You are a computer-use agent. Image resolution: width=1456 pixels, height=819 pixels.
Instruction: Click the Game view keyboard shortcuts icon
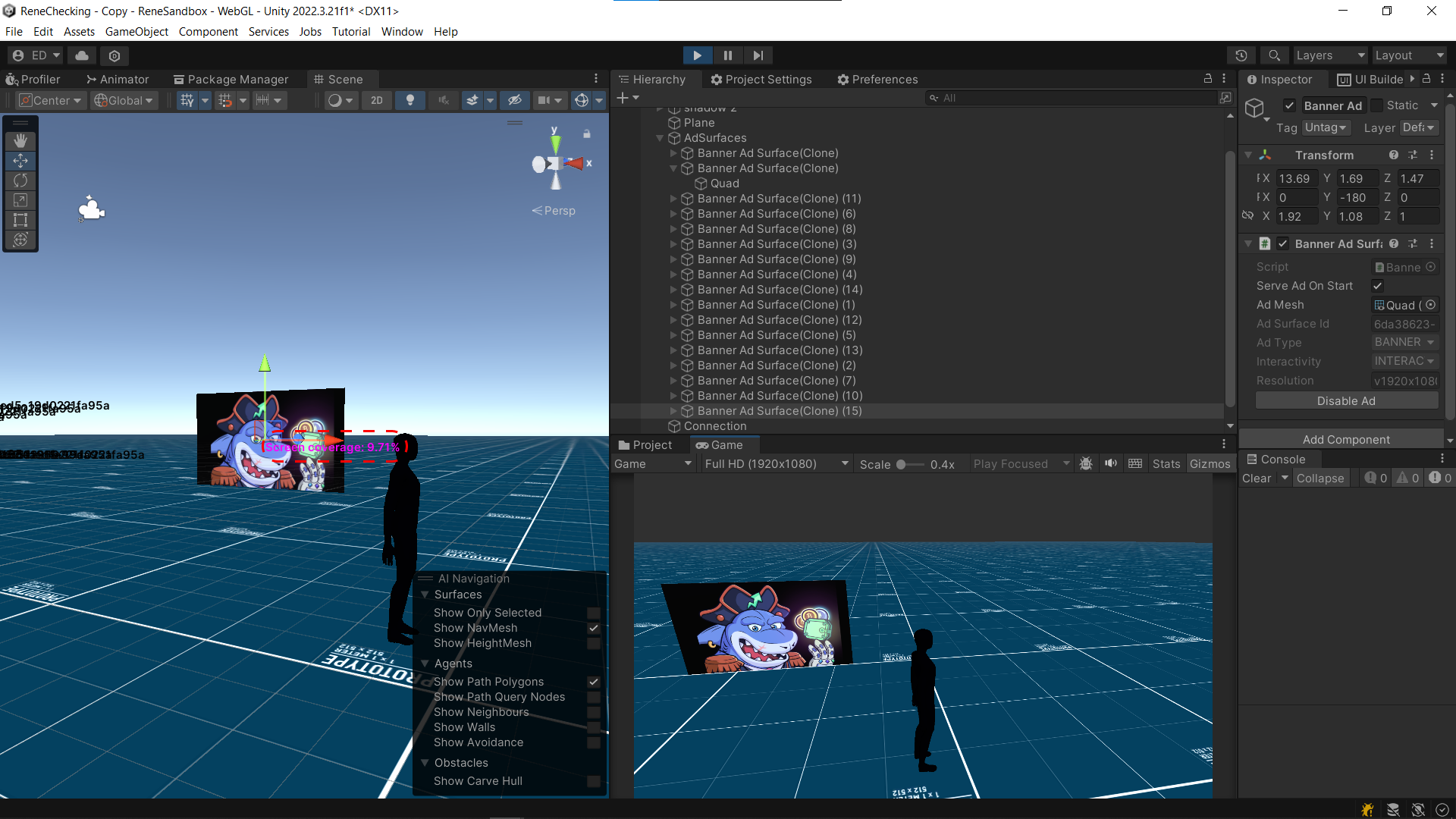(x=1135, y=463)
